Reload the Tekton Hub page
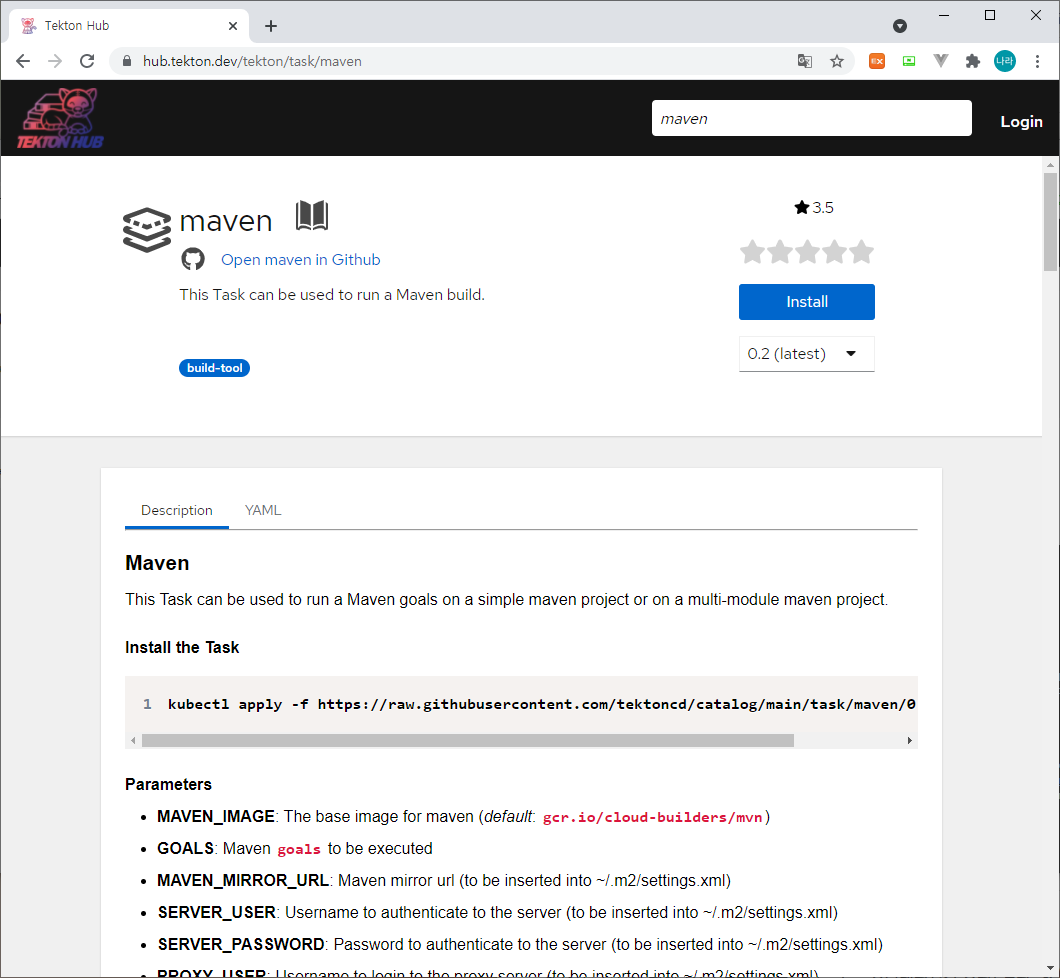This screenshot has width=1060, height=978. (x=87, y=62)
